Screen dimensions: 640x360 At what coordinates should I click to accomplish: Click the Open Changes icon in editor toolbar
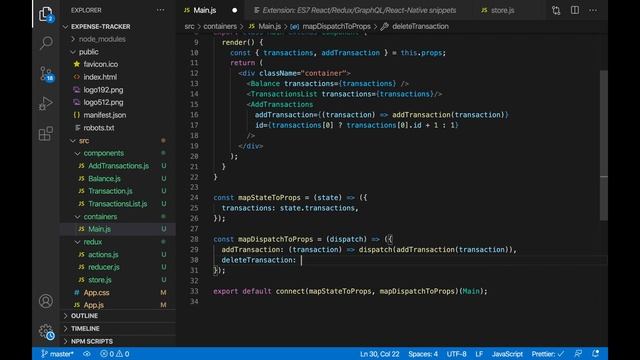pos(556,10)
